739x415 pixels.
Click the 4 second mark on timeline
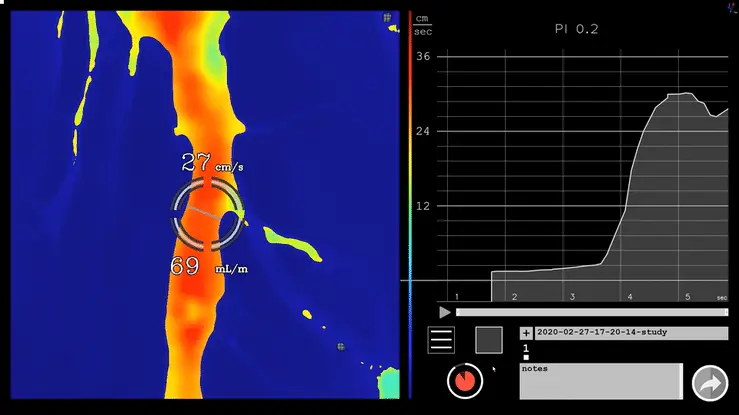(x=630, y=297)
